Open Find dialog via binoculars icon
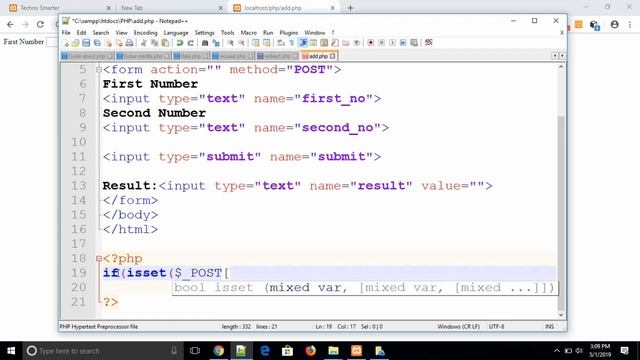 205,43
